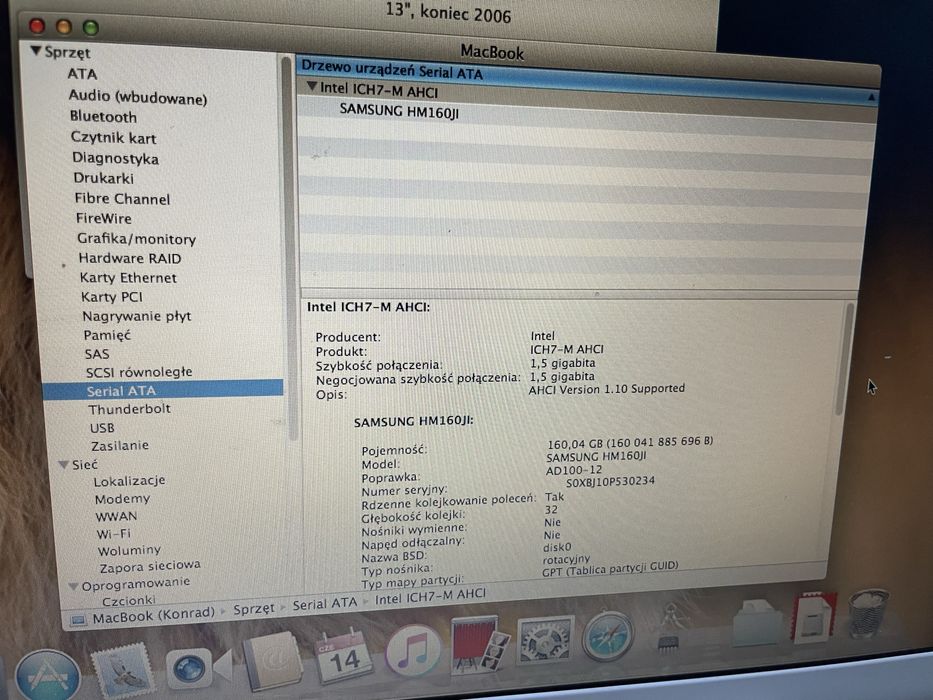Select Drukarki in the sidebar
The image size is (933, 700).
[x=104, y=178]
